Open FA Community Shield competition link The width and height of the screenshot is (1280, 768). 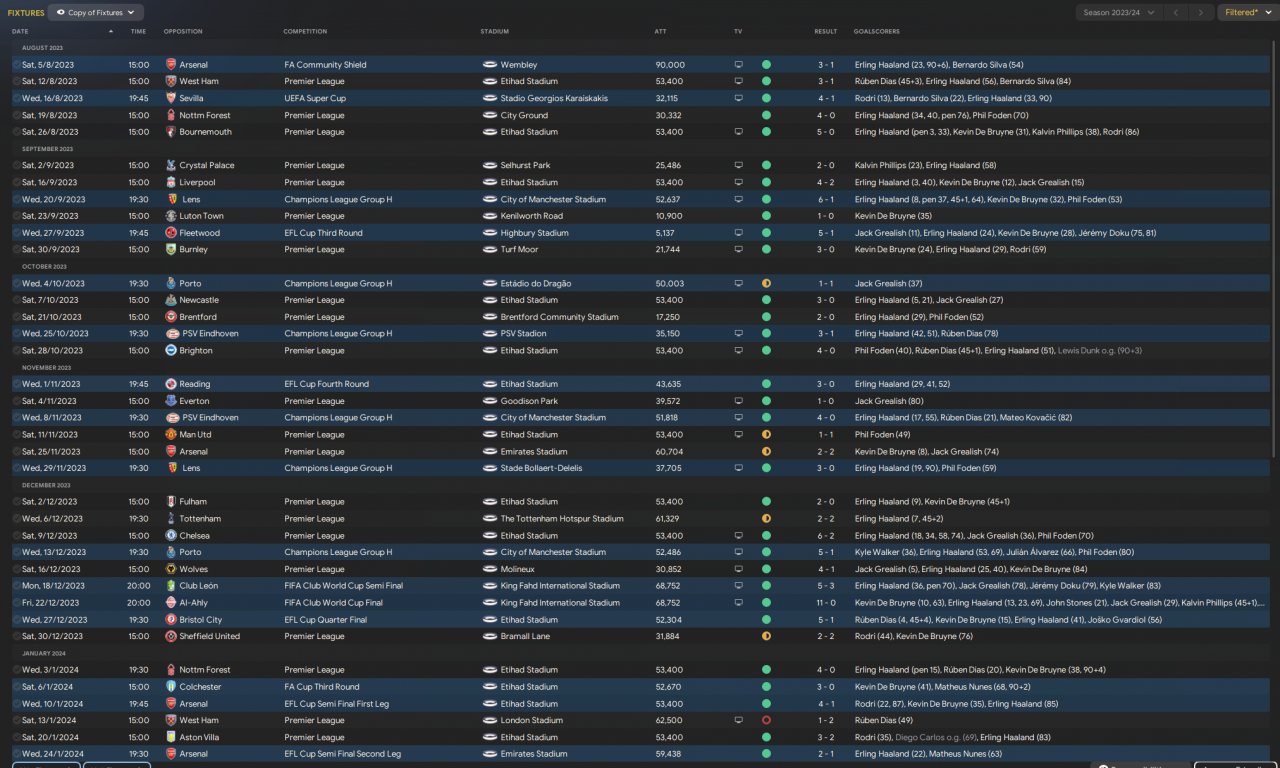pos(325,65)
